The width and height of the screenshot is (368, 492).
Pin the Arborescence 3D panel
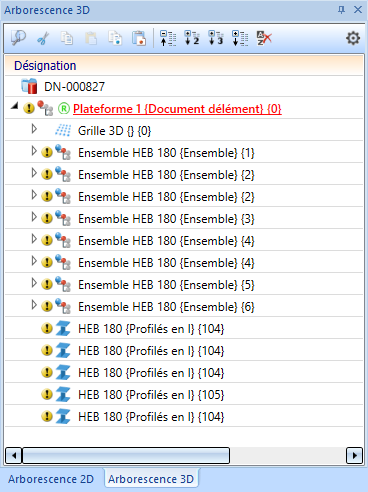tap(341, 10)
